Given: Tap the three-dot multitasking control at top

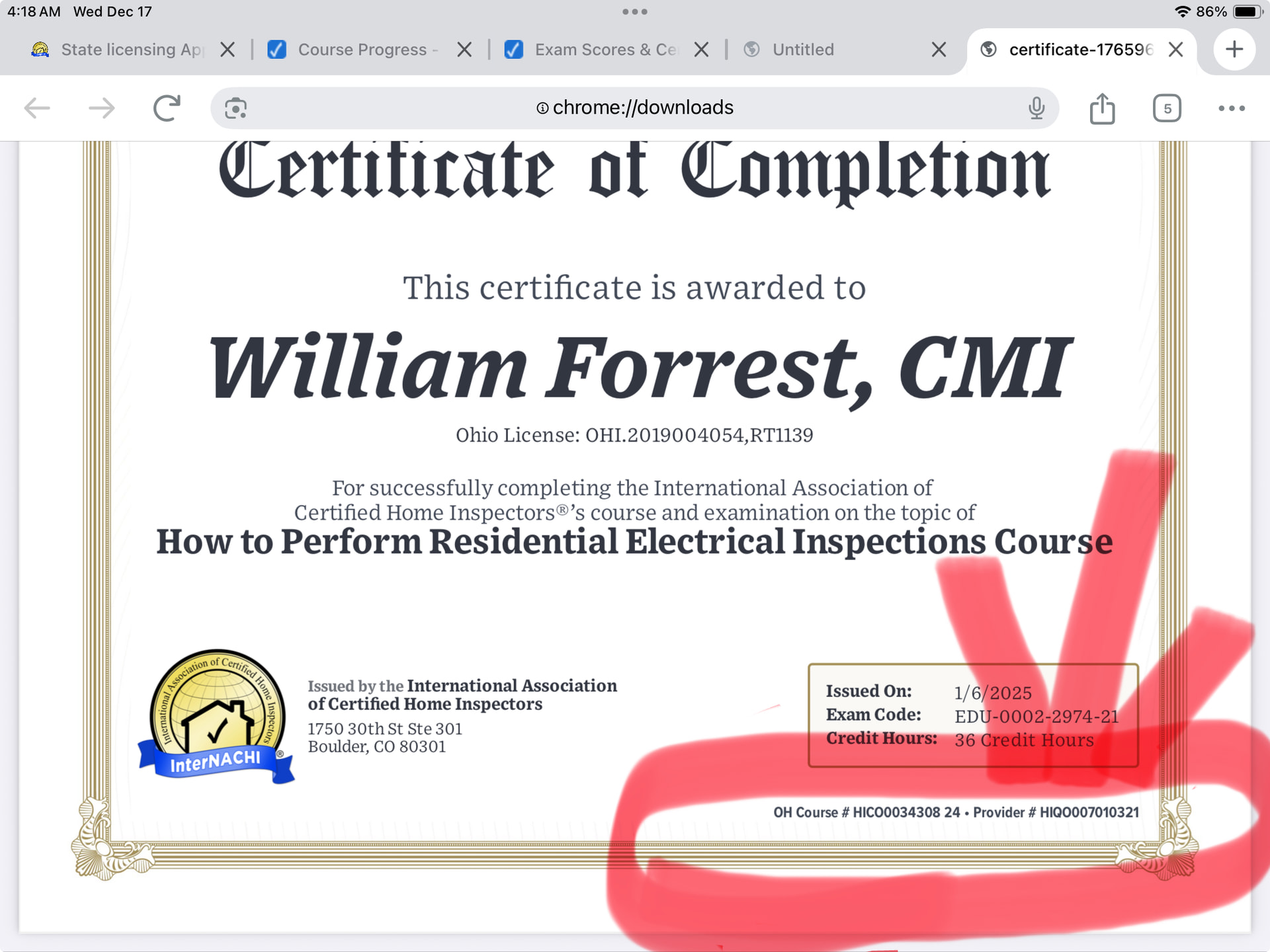Looking at the screenshot, I should click(634, 12).
